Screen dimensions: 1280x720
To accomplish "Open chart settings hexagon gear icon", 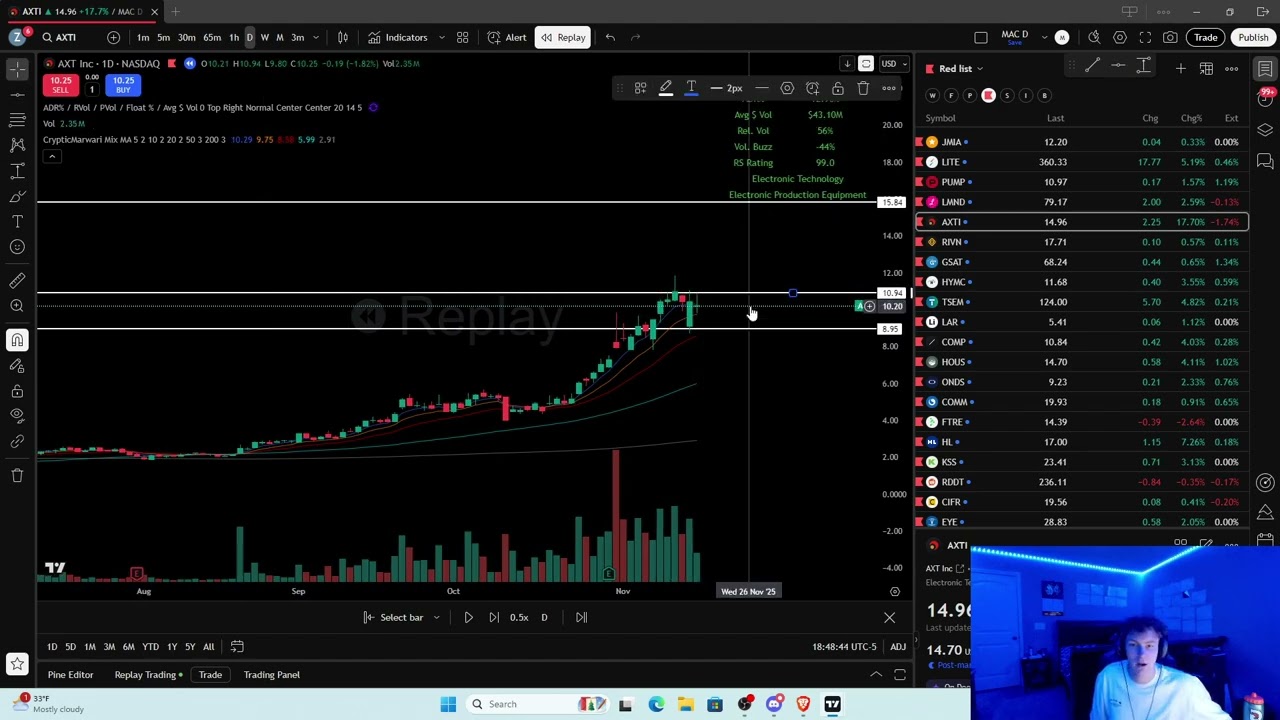I will pyautogui.click(x=1119, y=37).
